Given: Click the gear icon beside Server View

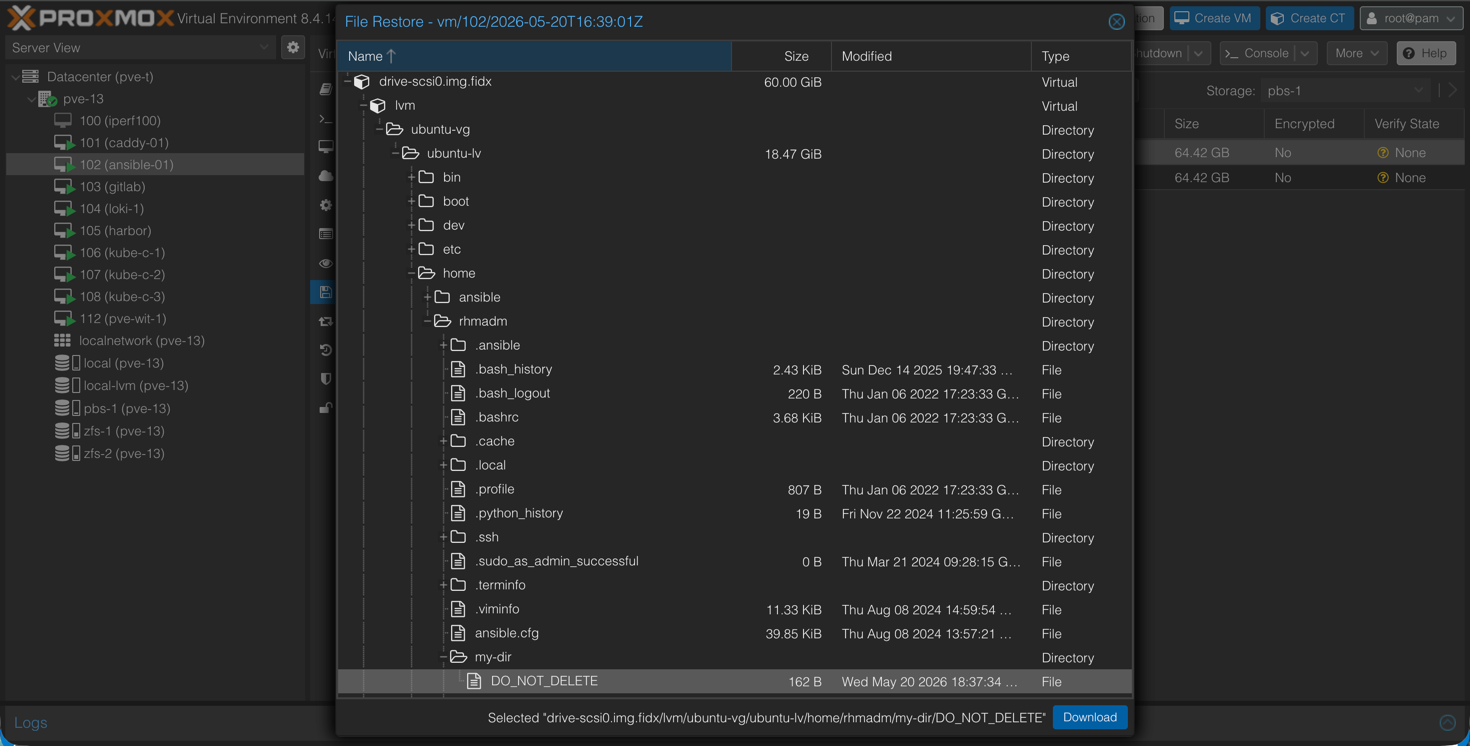Looking at the screenshot, I should click(x=293, y=48).
